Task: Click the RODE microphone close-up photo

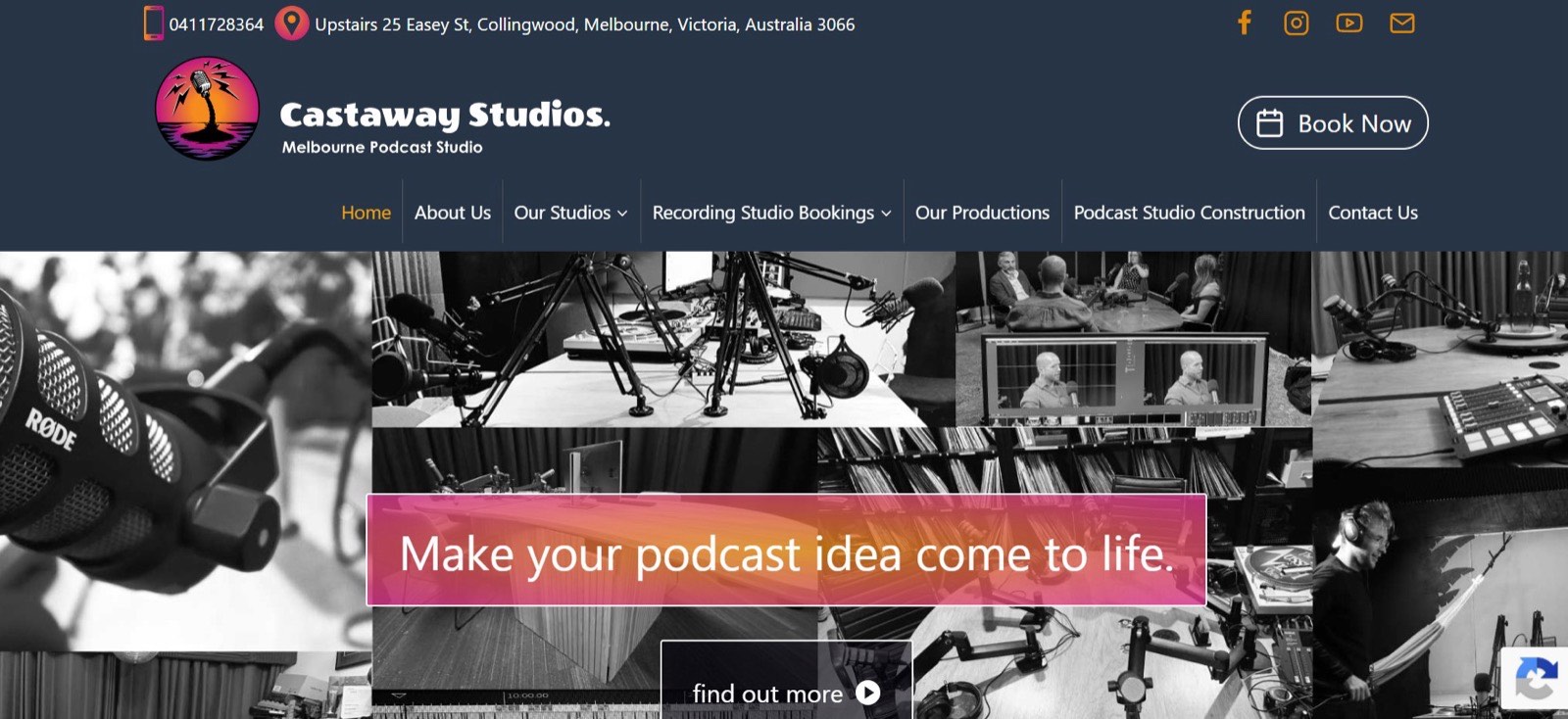Action: [185, 451]
